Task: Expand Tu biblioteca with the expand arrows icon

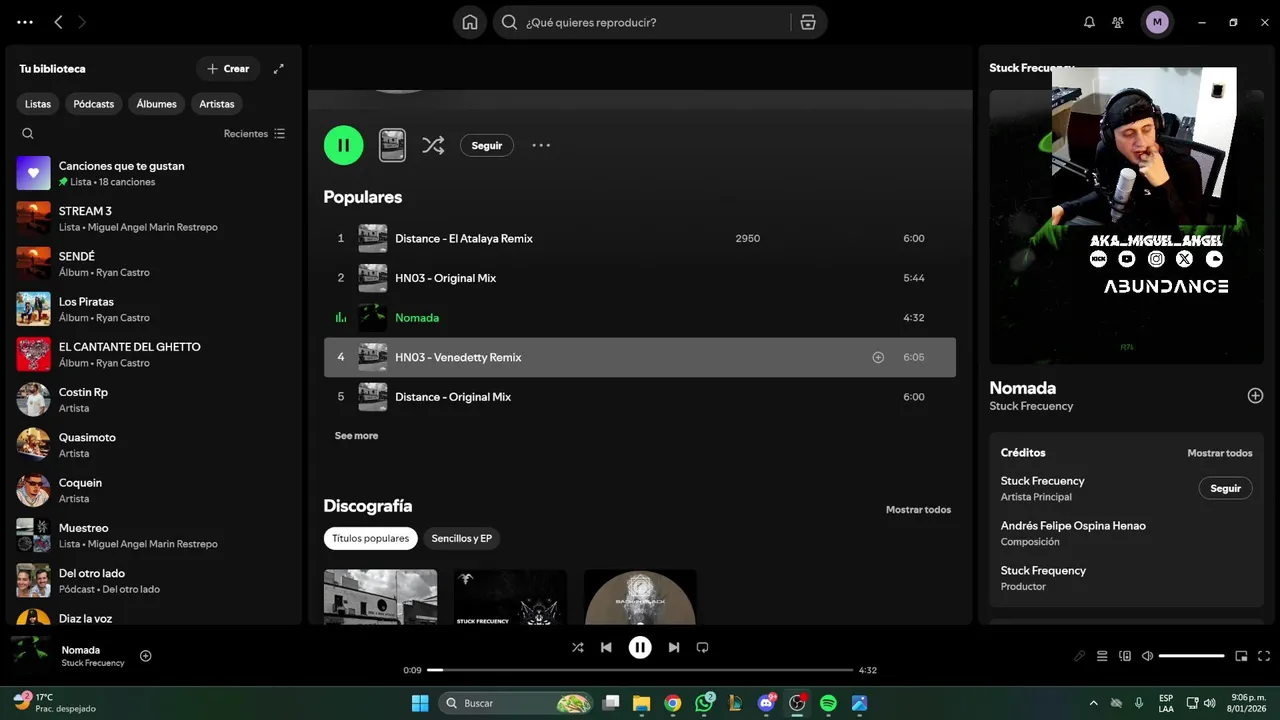Action: 279,69
